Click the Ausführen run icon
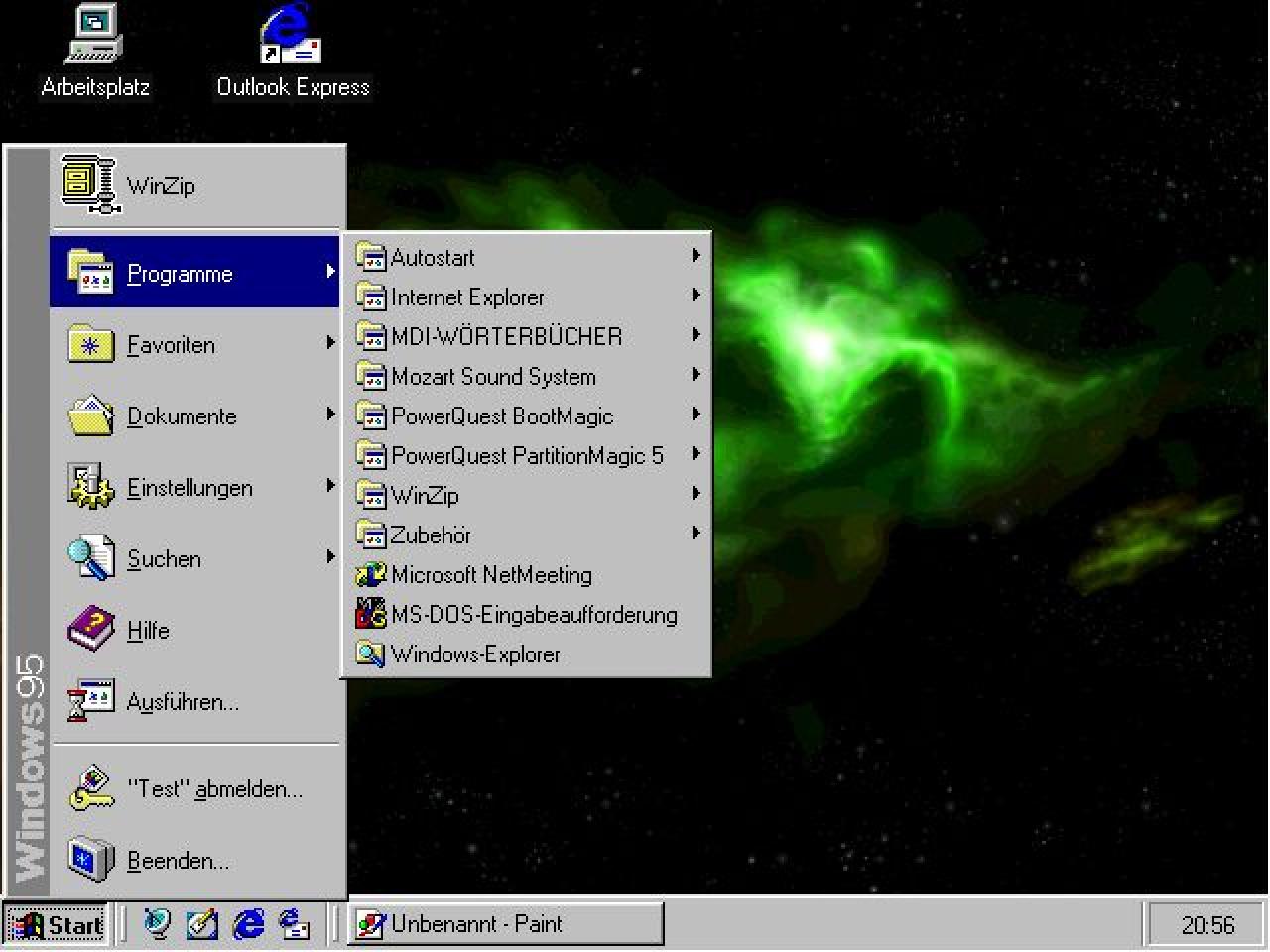 [90, 701]
